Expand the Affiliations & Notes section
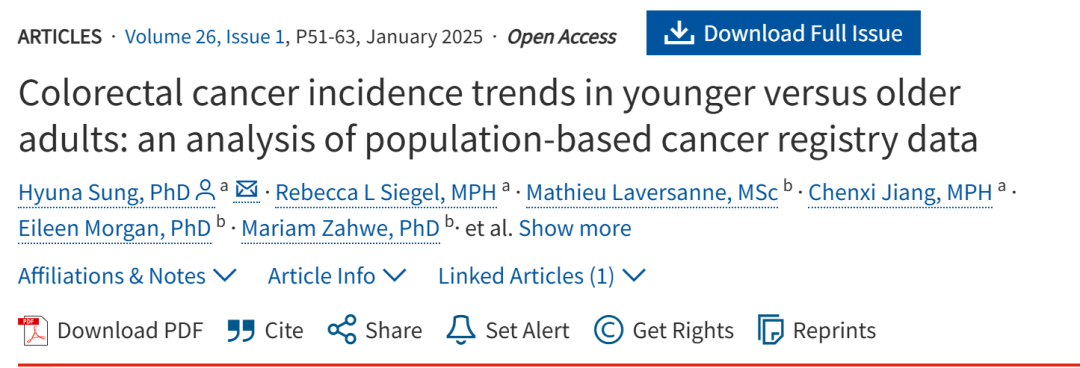This screenshot has height=368, width=1080. point(127,276)
